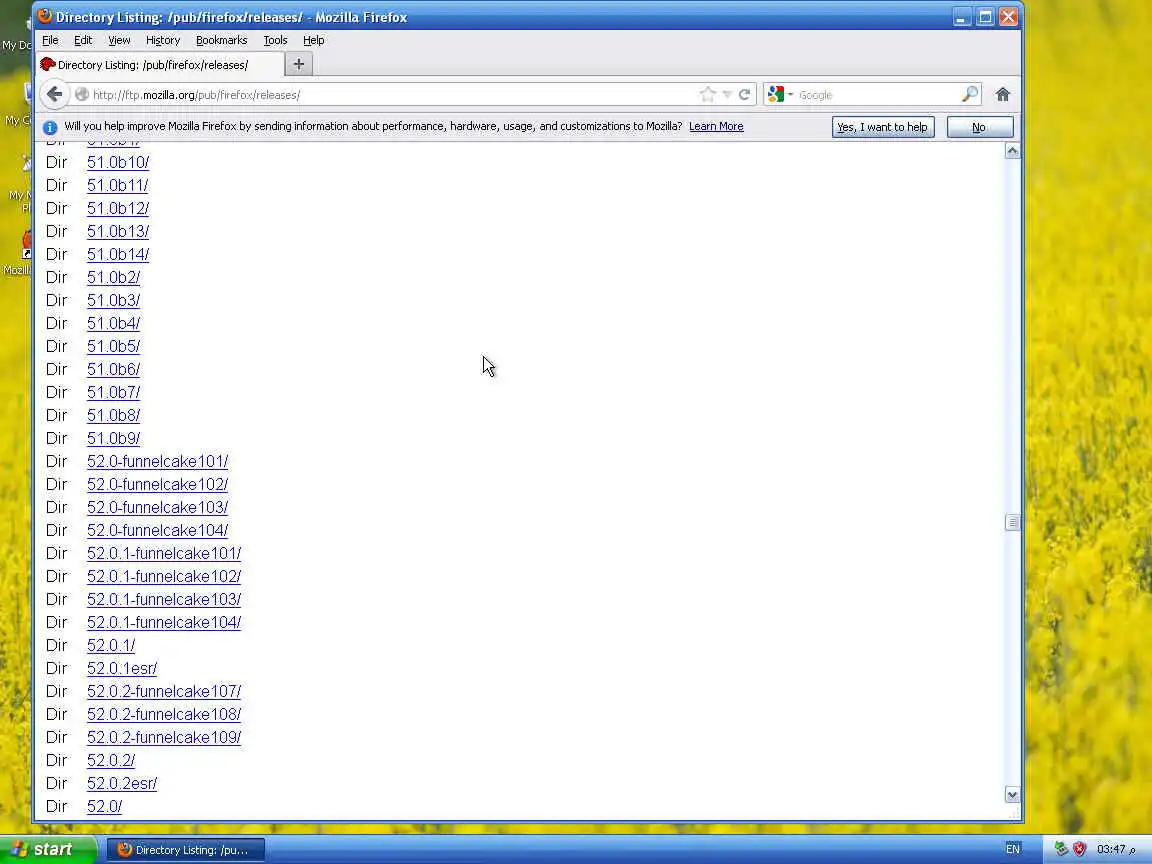Click the Windows Start button
Viewport: 1152px width, 864px height.
point(47,849)
